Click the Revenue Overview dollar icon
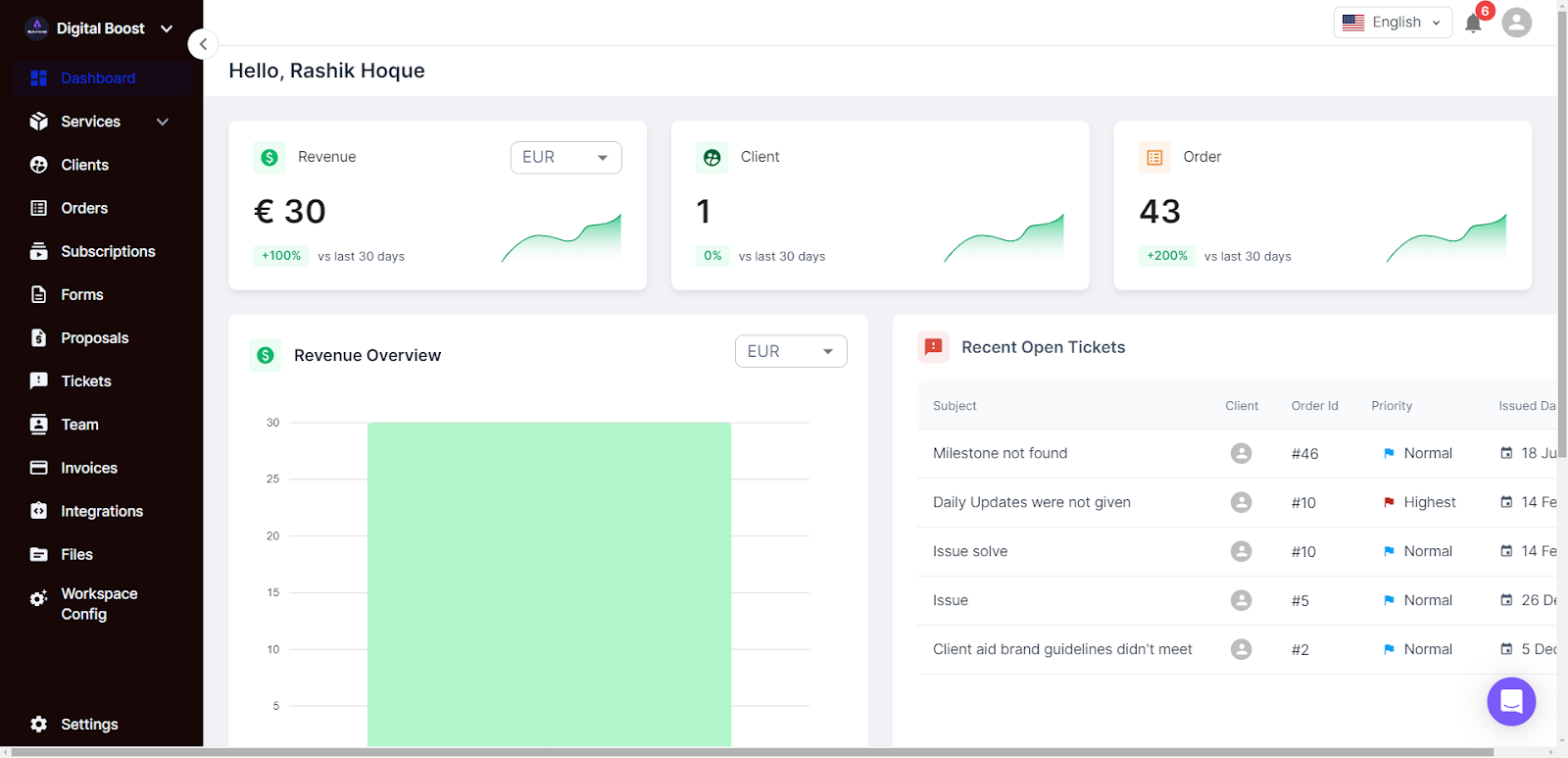 (266, 355)
